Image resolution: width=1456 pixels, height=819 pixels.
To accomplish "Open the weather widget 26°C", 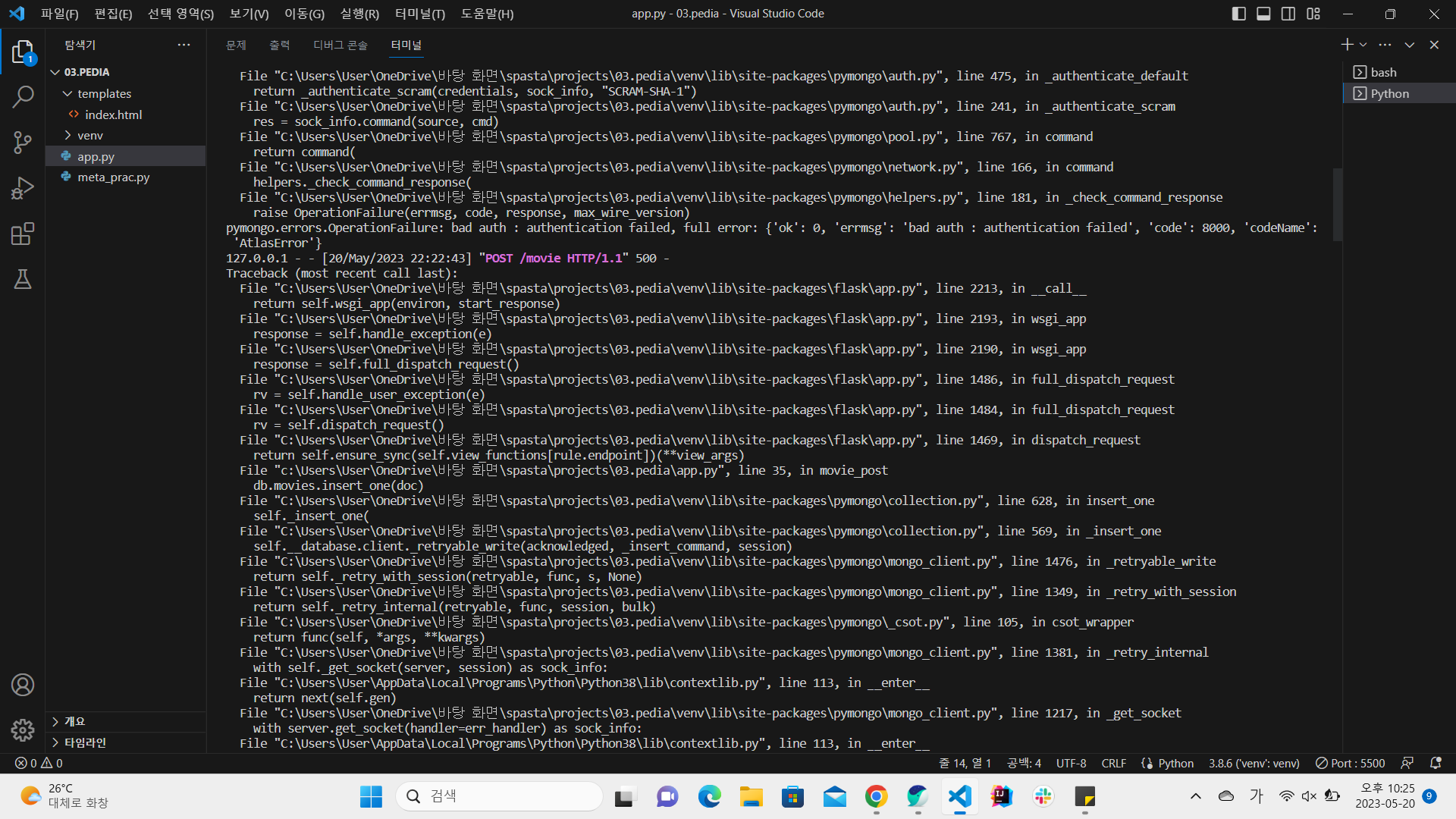I will 64,796.
